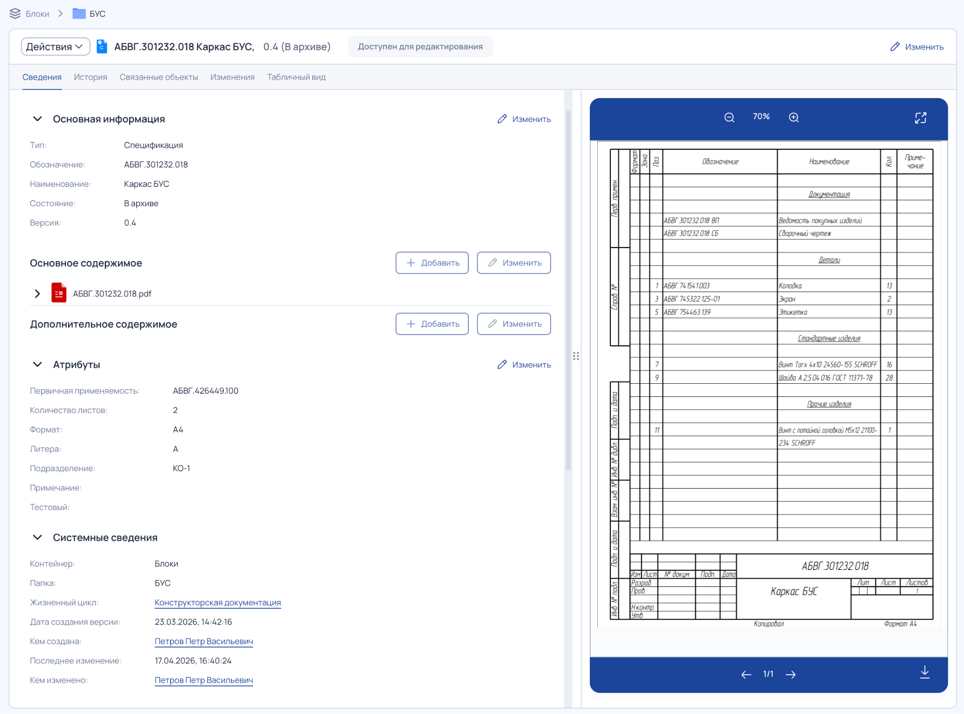Screen dimensions: 964x714
Task: Click the 70% zoom level value
Action: tap(761, 117)
